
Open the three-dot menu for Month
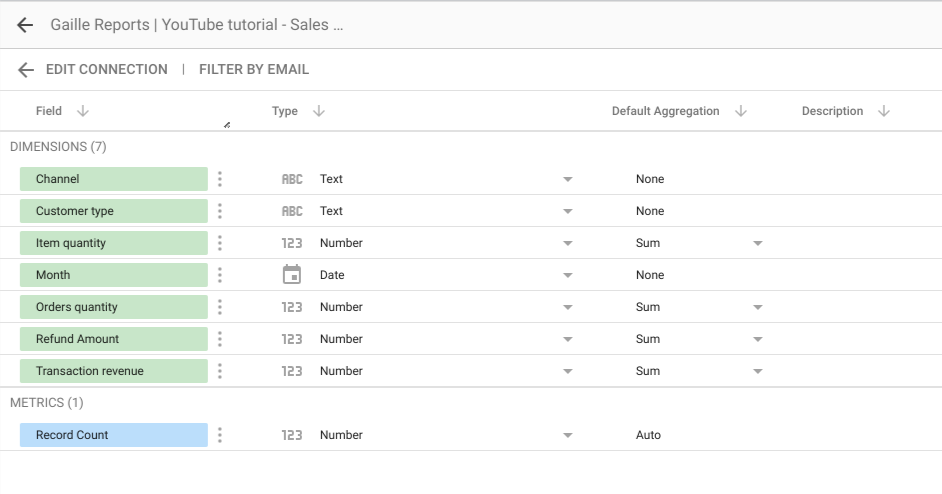pos(220,275)
